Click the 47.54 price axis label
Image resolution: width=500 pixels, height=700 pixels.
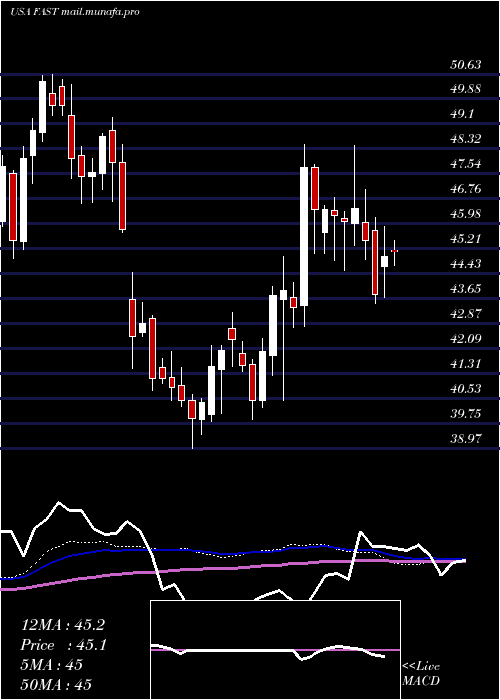tap(466, 164)
